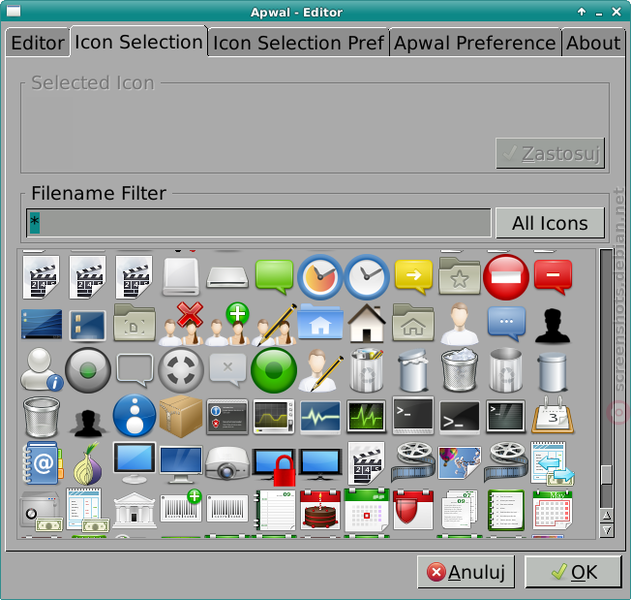Select the empty wire mesh trash icon

pos(41,416)
